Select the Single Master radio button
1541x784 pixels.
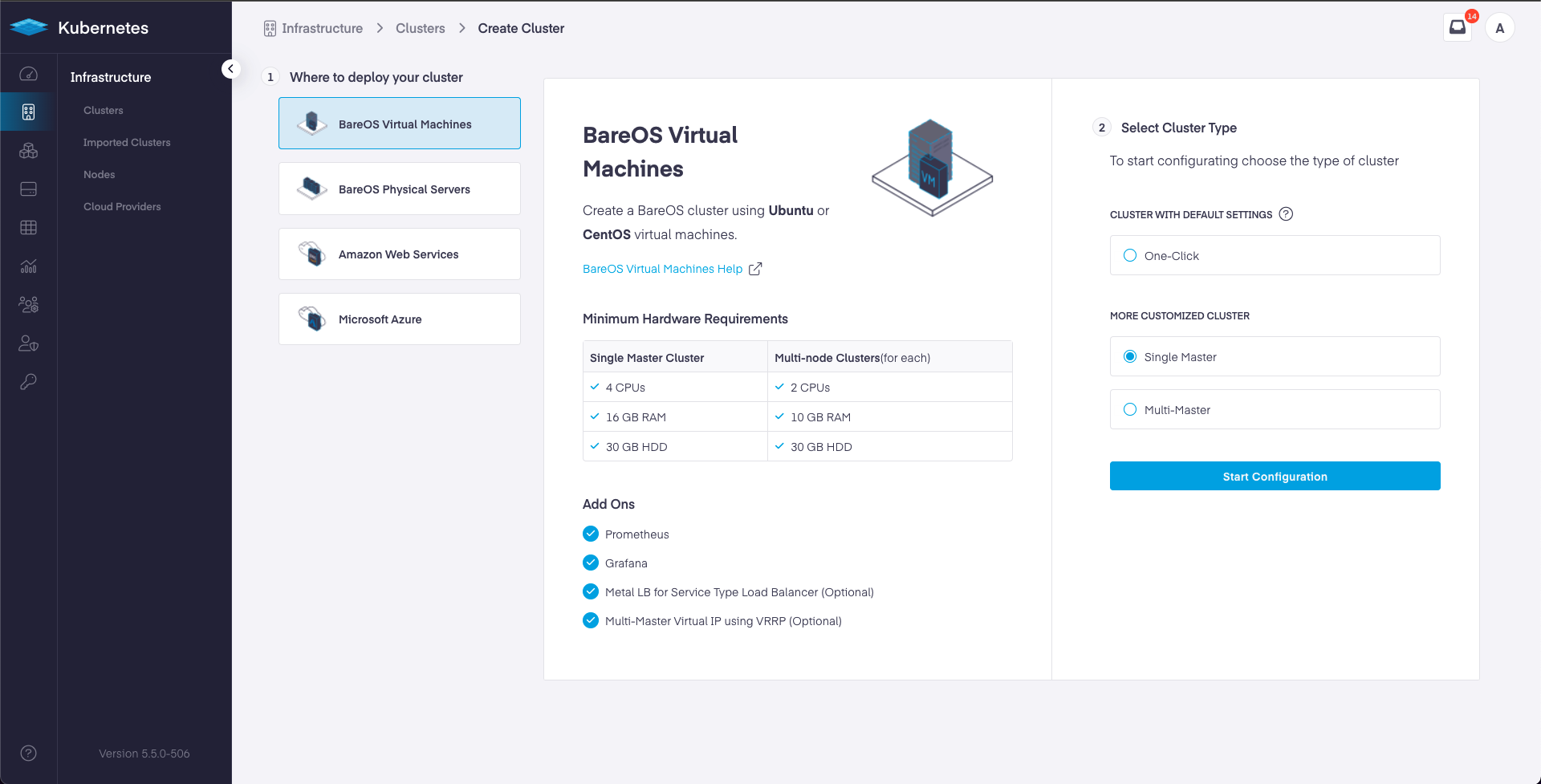pyautogui.click(x=1130, y=355)
